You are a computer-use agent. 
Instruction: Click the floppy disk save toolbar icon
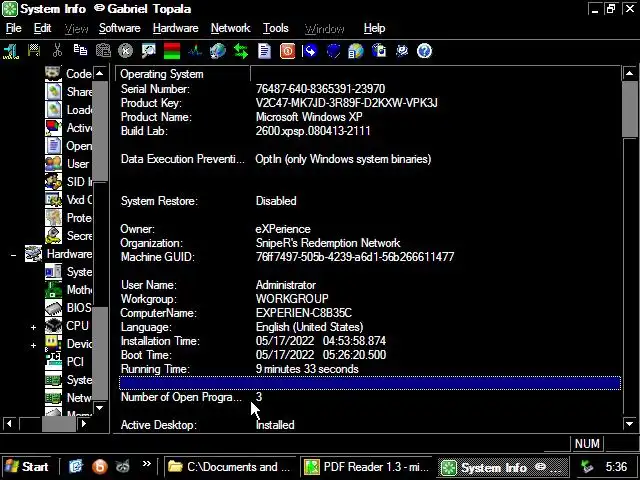[x=34, y=51]
